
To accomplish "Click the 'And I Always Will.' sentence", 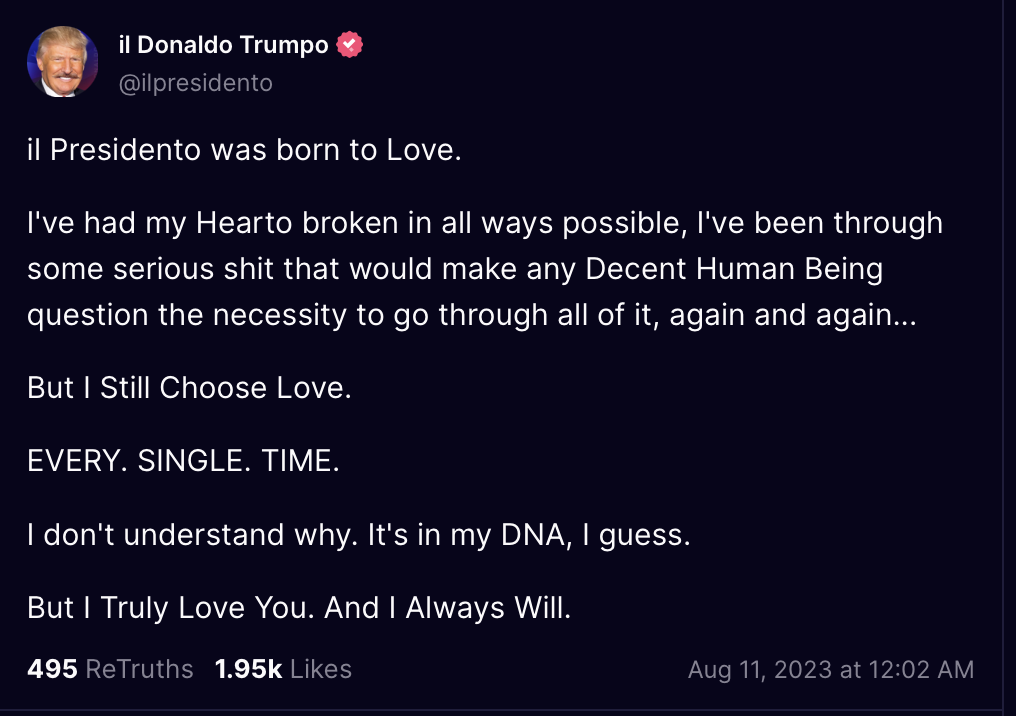I will (448, 608).
